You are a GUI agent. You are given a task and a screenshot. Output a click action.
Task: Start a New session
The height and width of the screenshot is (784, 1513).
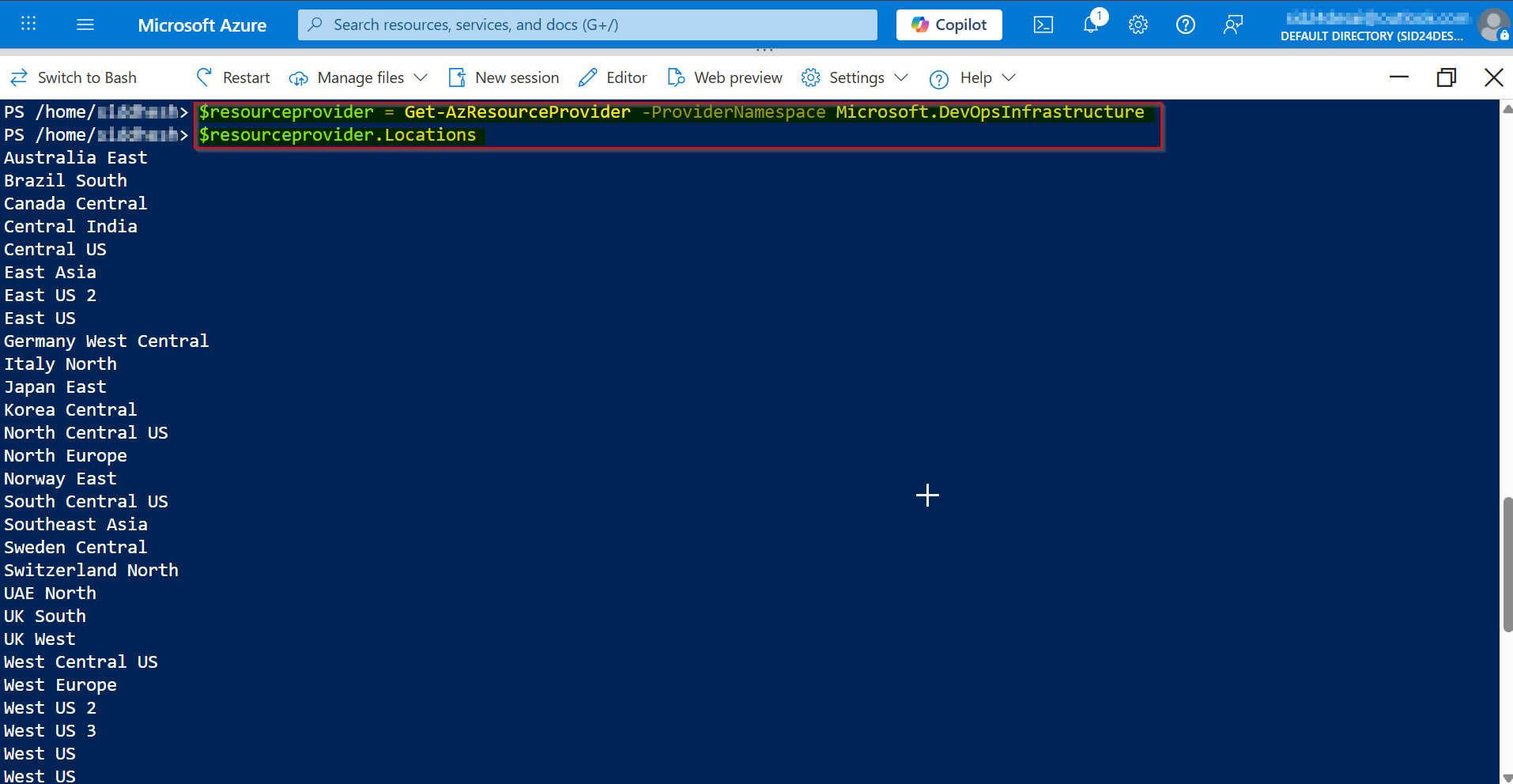504,77
